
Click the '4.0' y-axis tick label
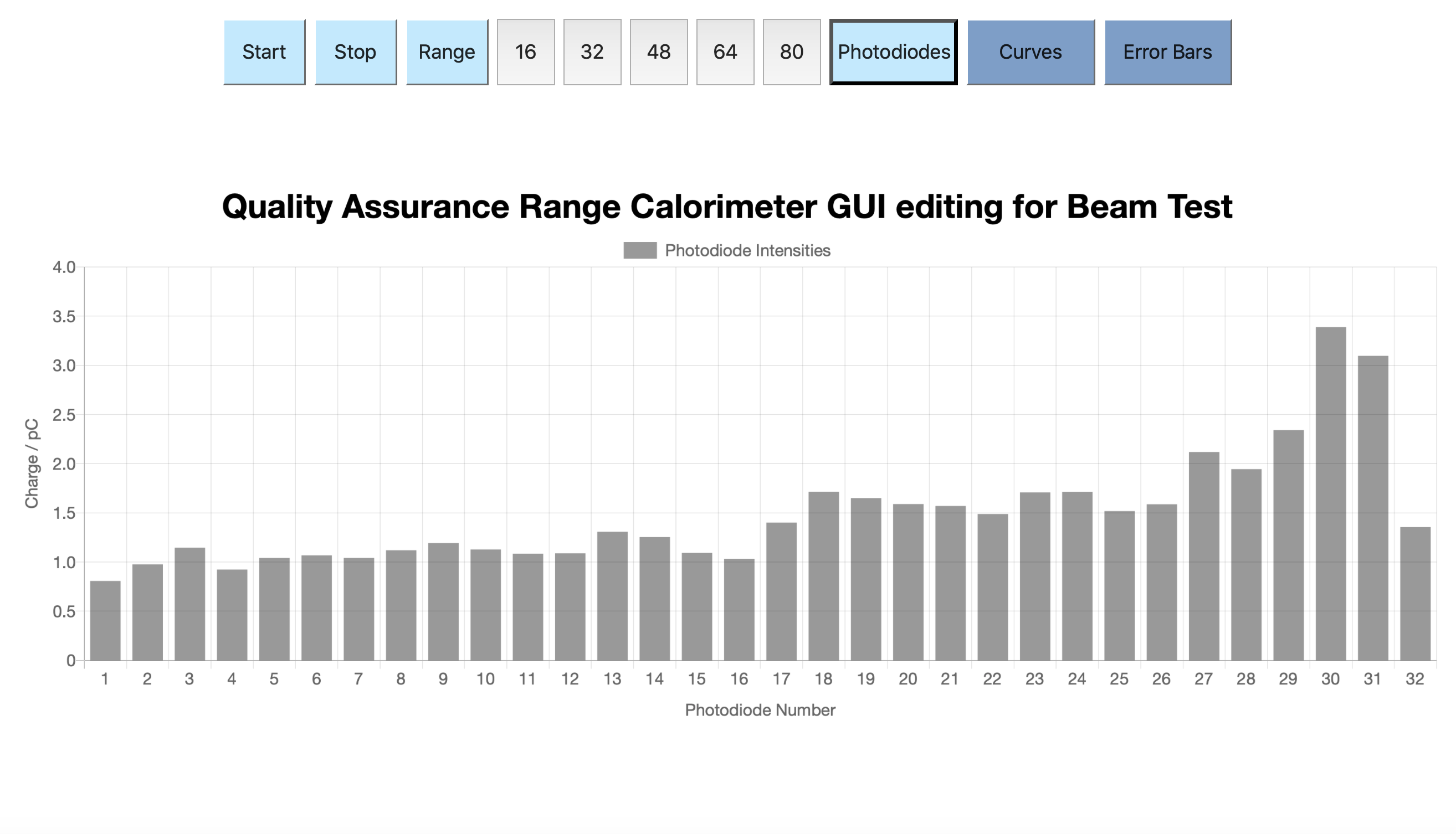(64, 267)
